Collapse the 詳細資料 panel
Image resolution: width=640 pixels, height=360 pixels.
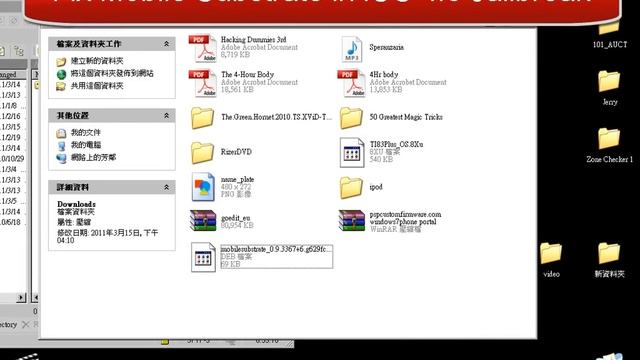(166, 187)
